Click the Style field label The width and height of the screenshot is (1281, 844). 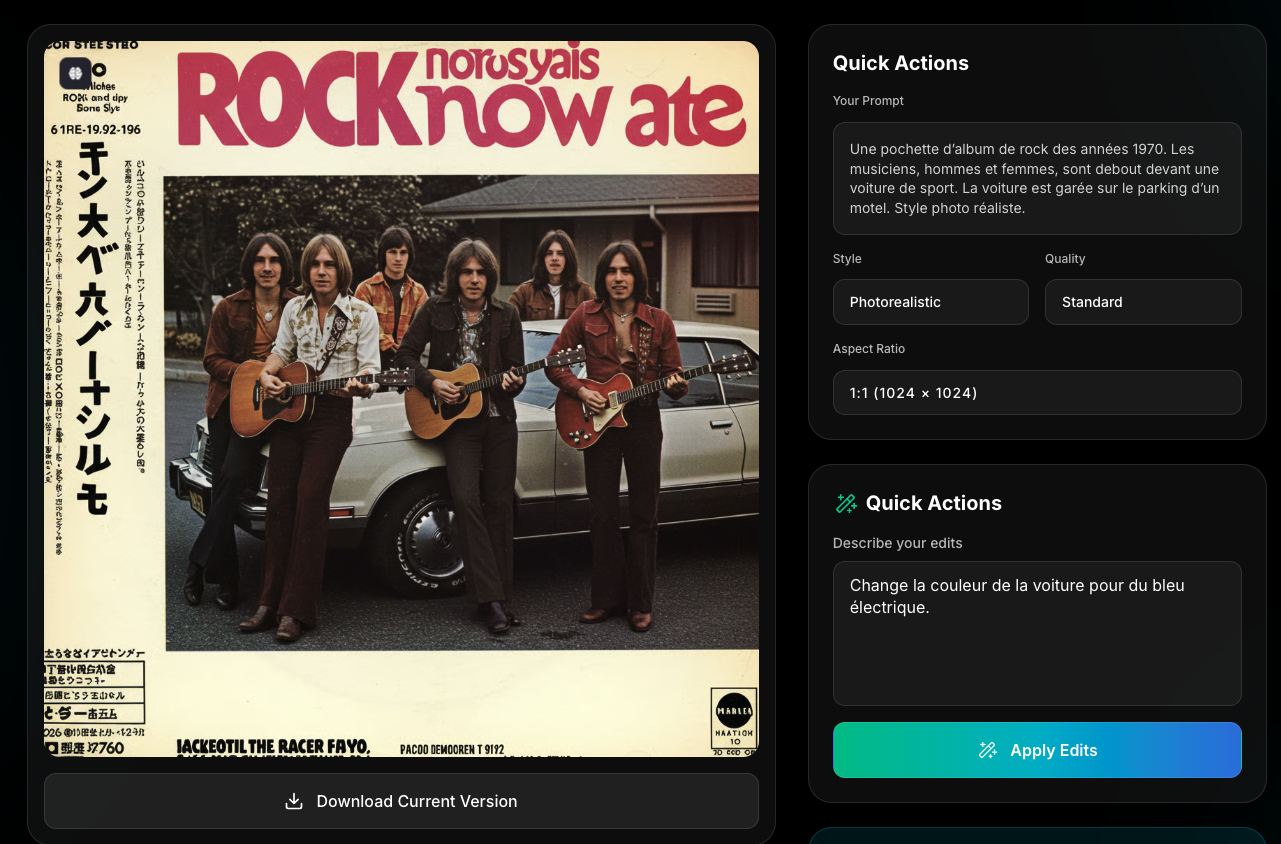847,259
